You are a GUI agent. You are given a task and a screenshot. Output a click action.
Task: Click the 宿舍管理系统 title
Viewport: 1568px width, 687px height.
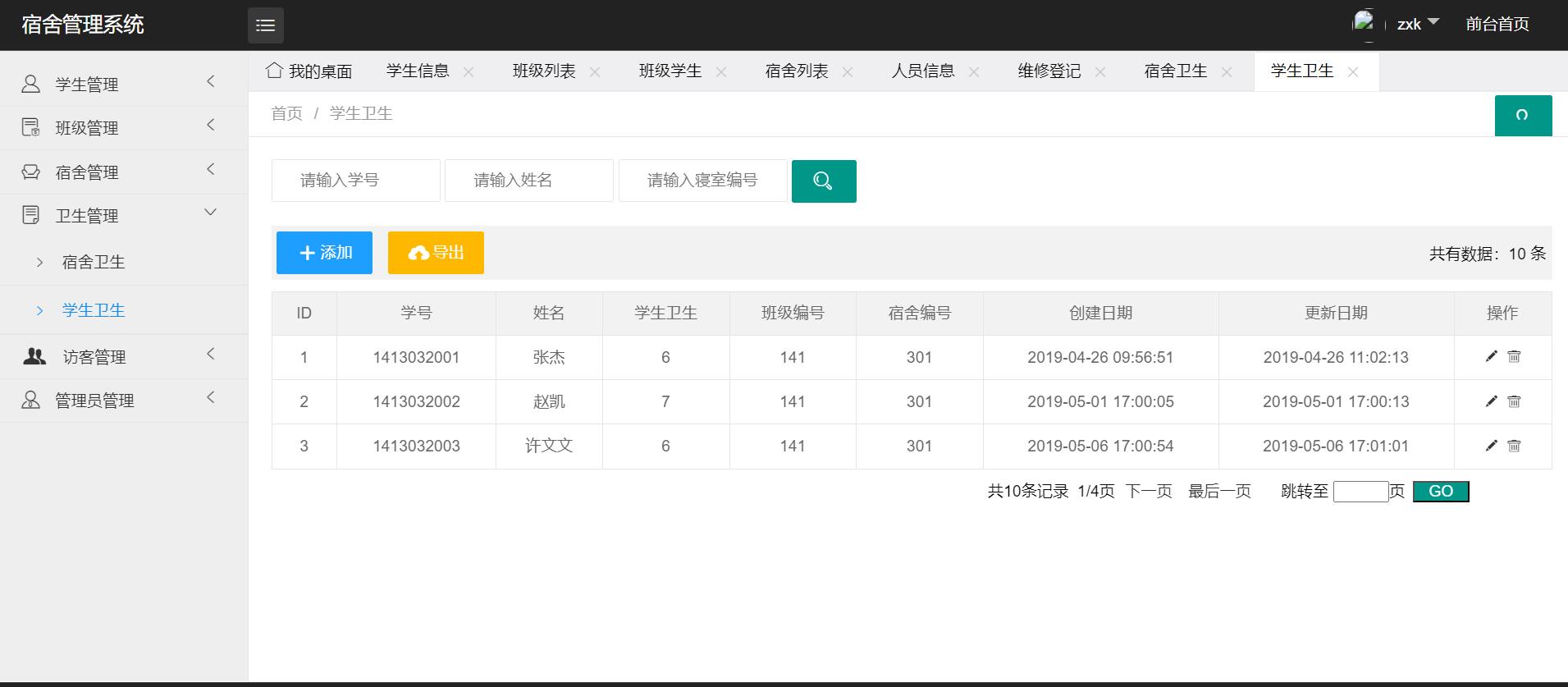coord(83,25)
